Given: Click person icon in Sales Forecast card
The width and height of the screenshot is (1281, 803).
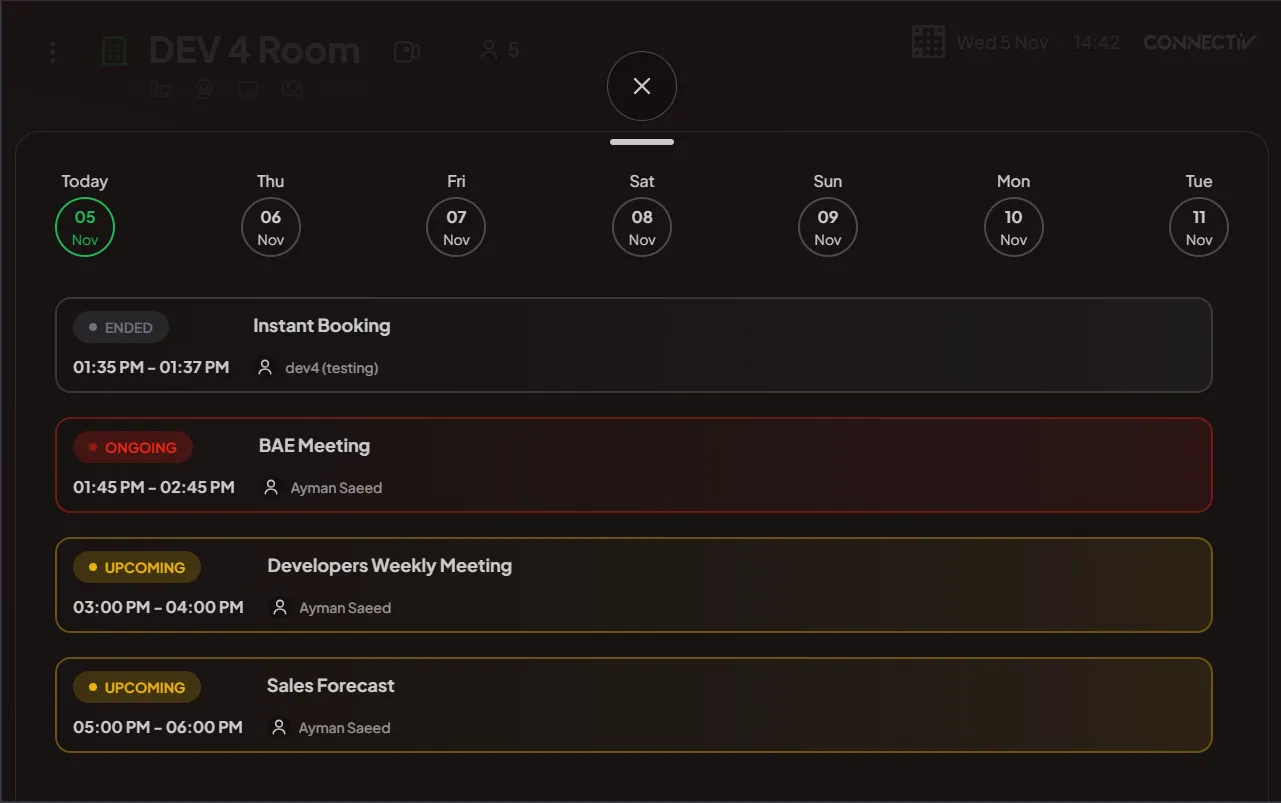Looking at the screenshot, I should point(279,727).
